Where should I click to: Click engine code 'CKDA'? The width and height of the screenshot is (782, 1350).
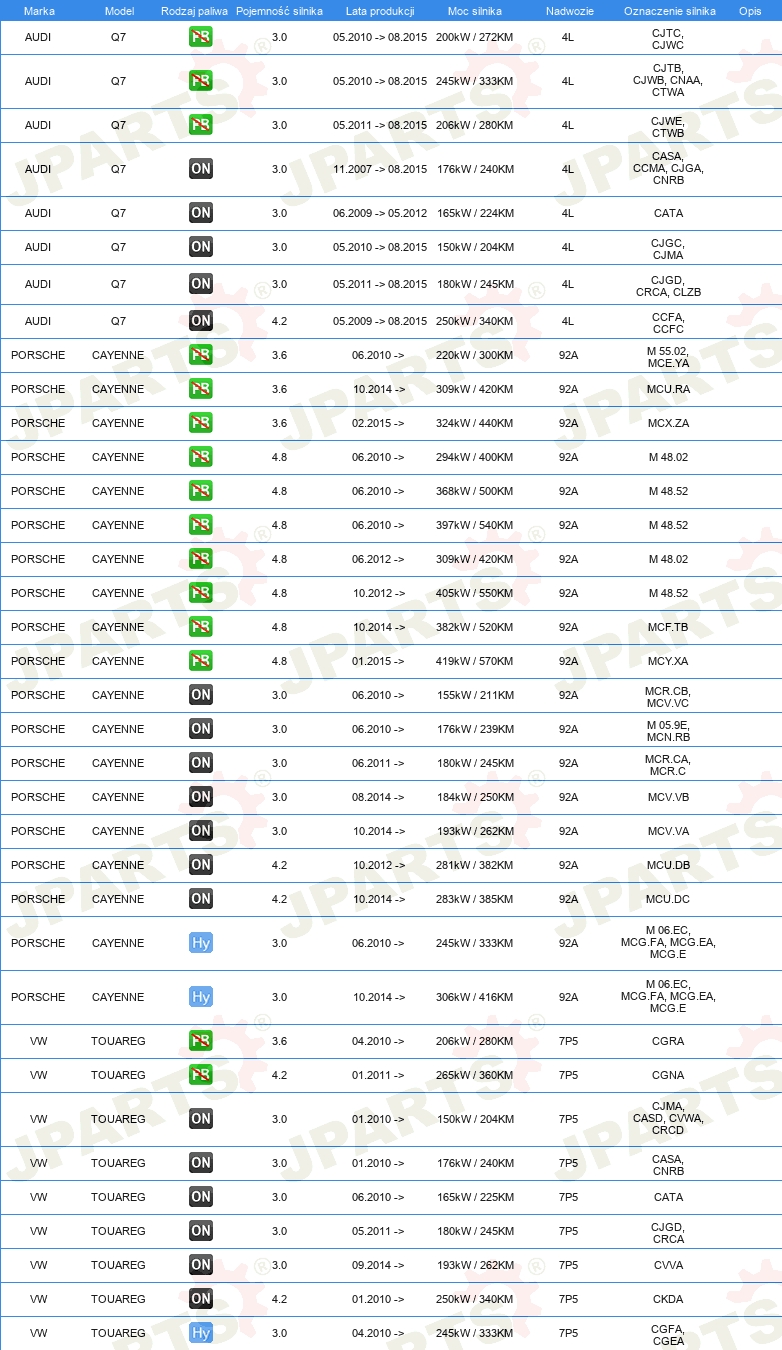point(668,1299)
